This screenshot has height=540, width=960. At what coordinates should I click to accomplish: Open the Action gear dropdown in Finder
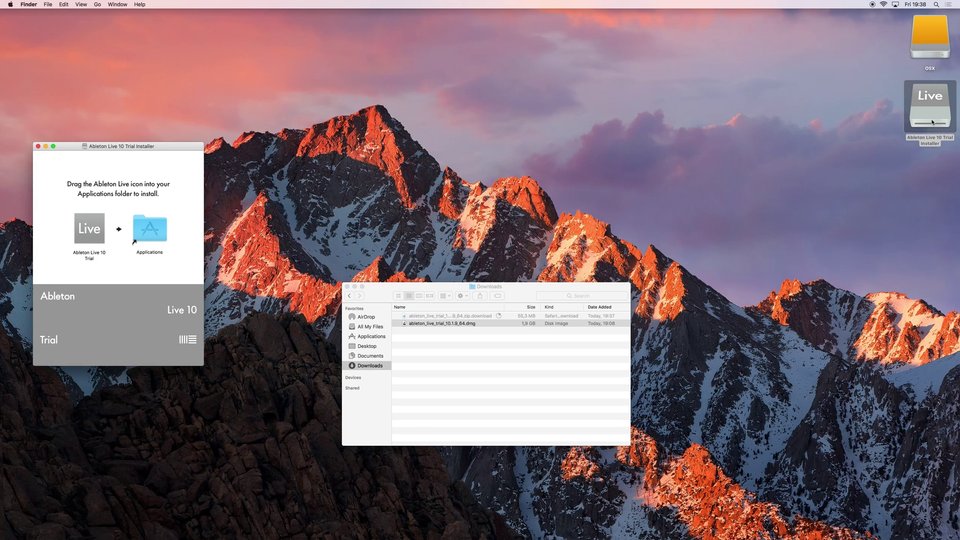tap(462, 296)
